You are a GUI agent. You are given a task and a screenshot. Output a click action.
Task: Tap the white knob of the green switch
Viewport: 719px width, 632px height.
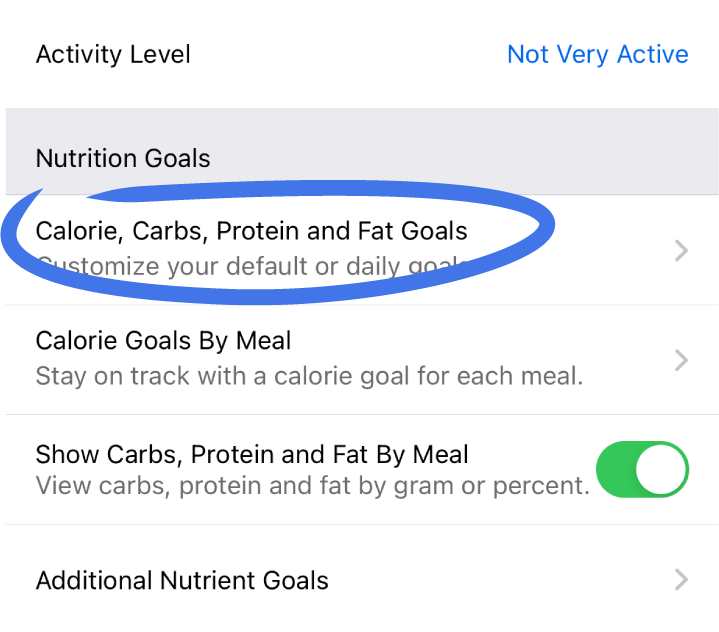(661, 470)
